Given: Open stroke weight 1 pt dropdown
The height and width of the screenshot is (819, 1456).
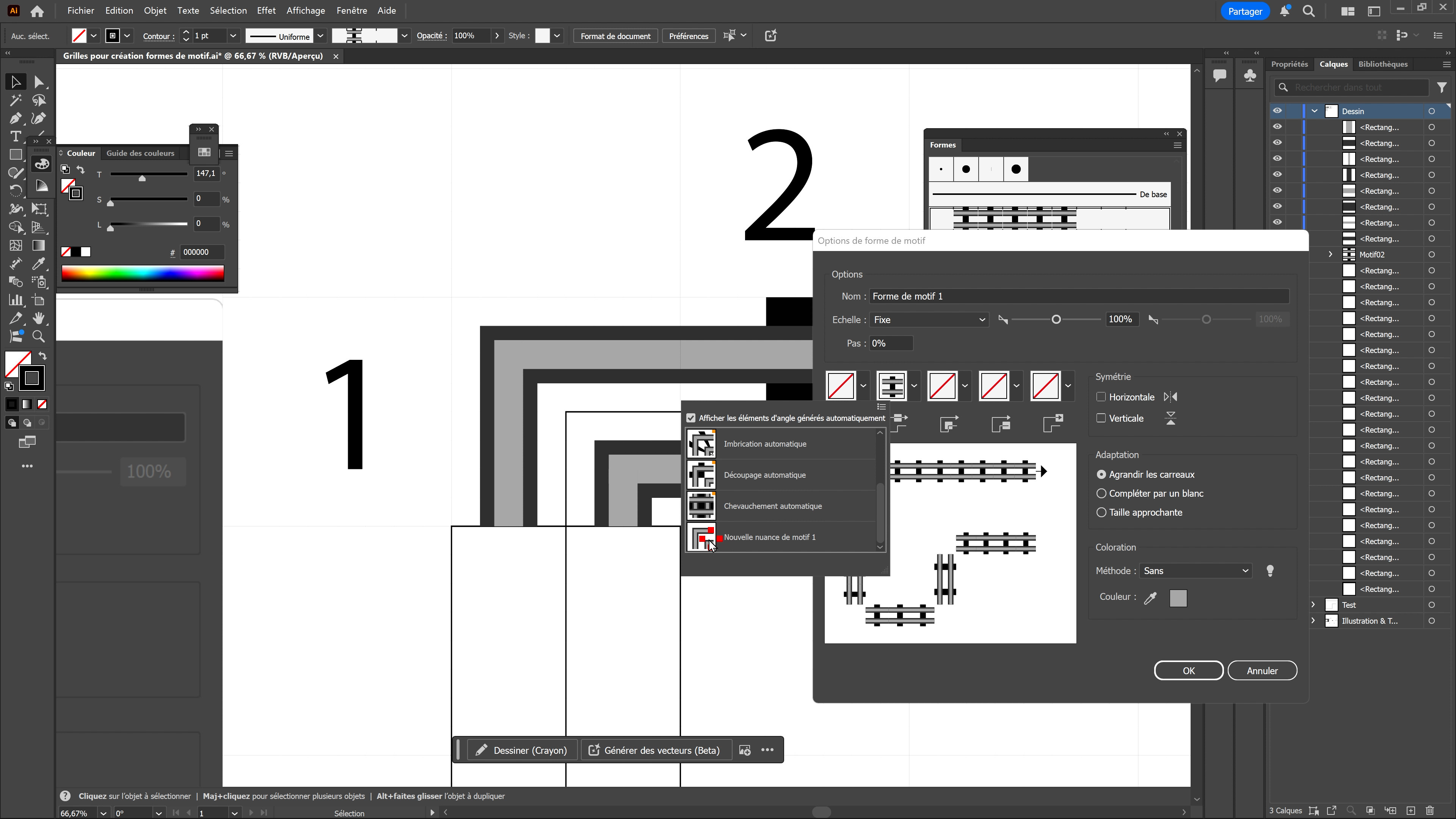Looking at the screenshot, I should pyautogui.click(x=232, y=36).
